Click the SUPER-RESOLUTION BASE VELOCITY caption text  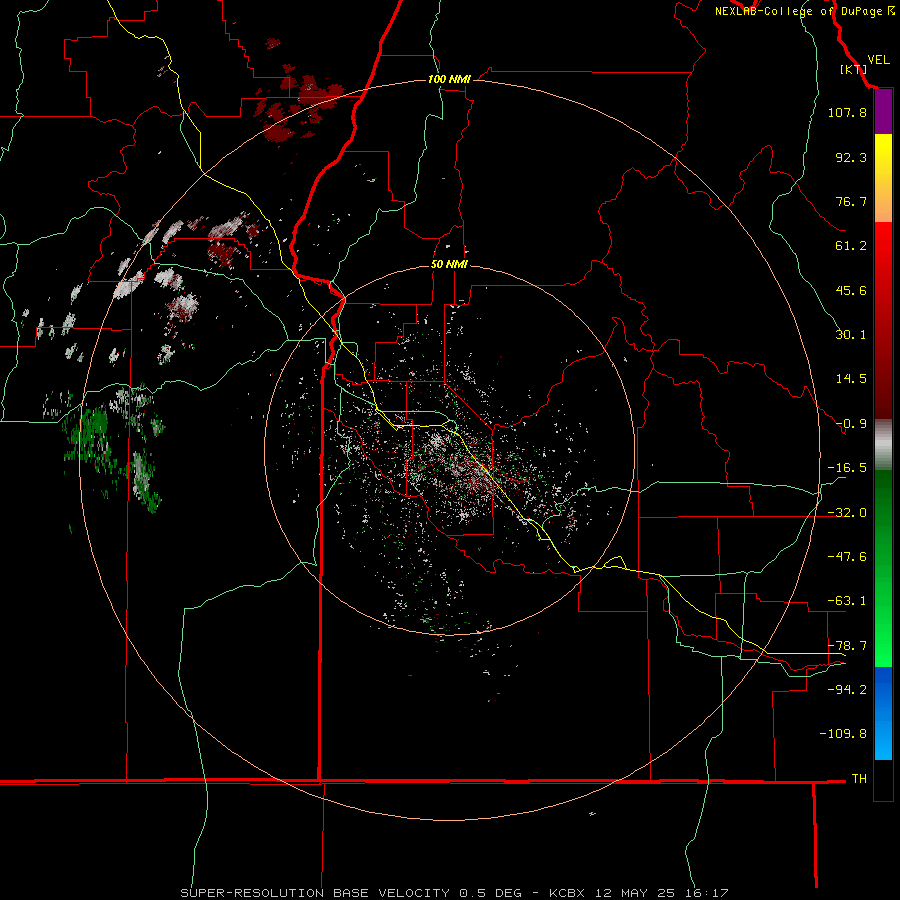tap(315, 893)
